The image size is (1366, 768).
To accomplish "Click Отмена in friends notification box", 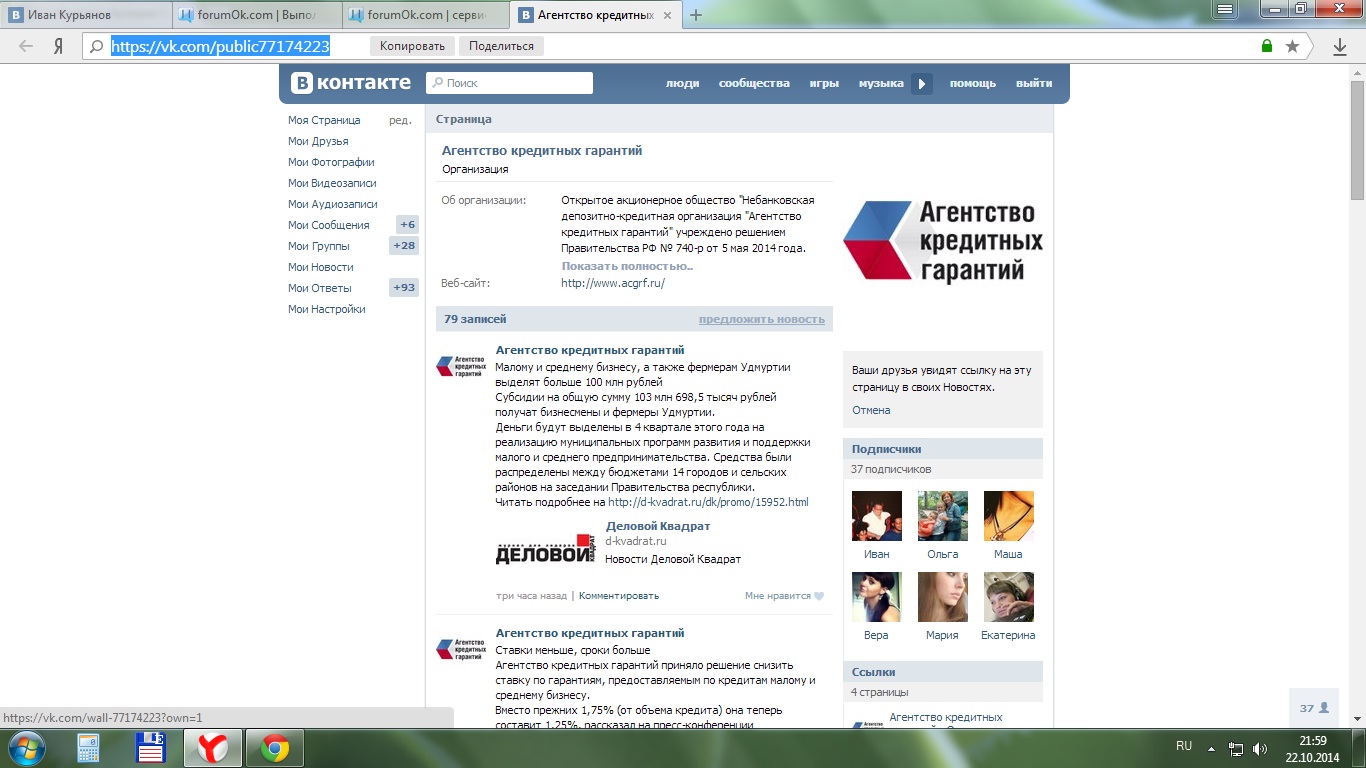I will tap(871, 410).
